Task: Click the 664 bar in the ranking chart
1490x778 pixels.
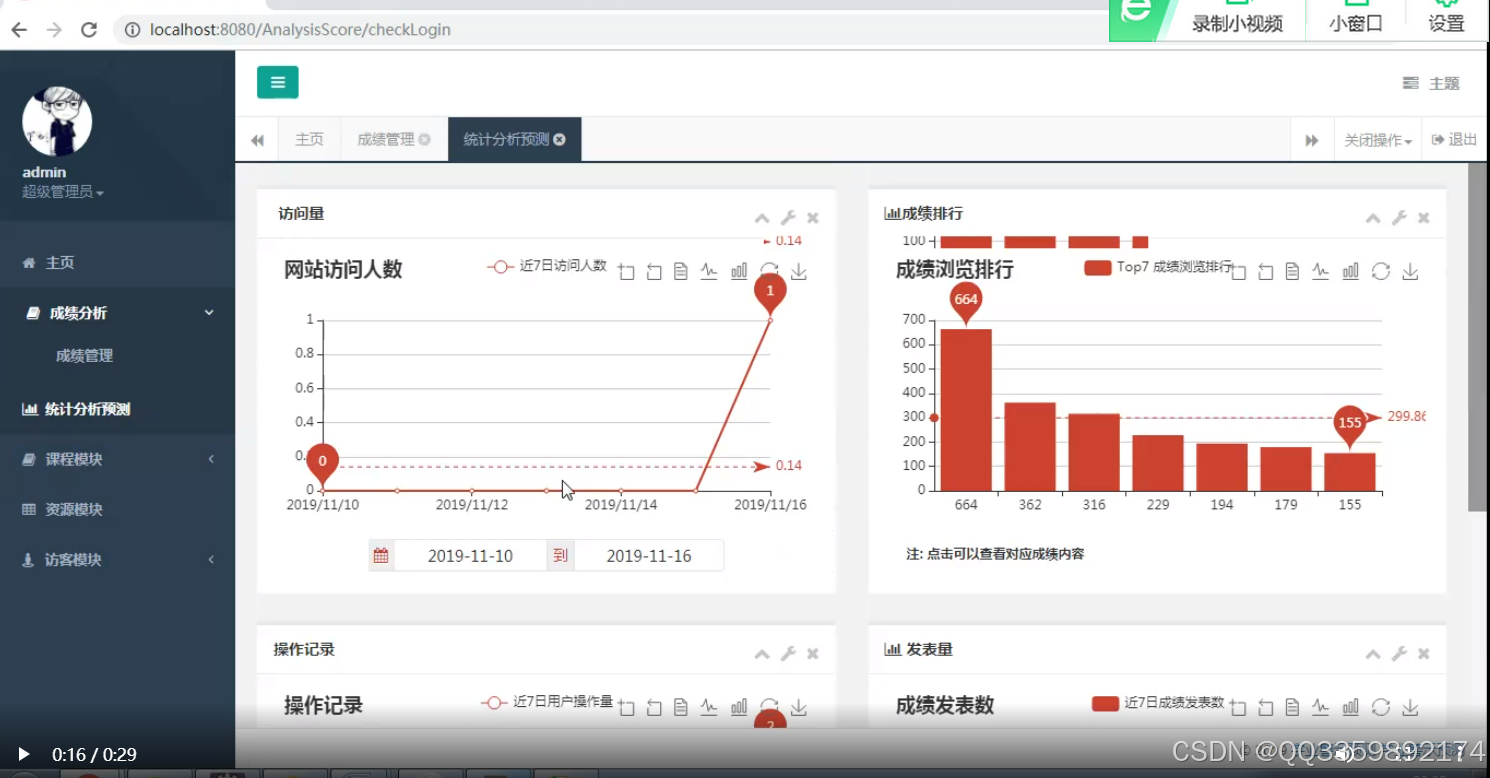Action: click(966, 410)
